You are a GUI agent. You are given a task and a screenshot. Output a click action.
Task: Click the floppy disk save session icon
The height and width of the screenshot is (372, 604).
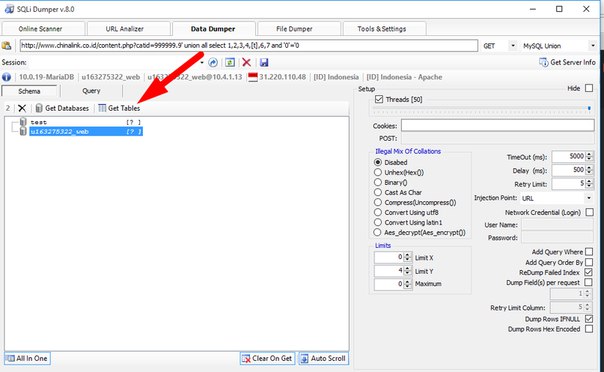(264, 62)
